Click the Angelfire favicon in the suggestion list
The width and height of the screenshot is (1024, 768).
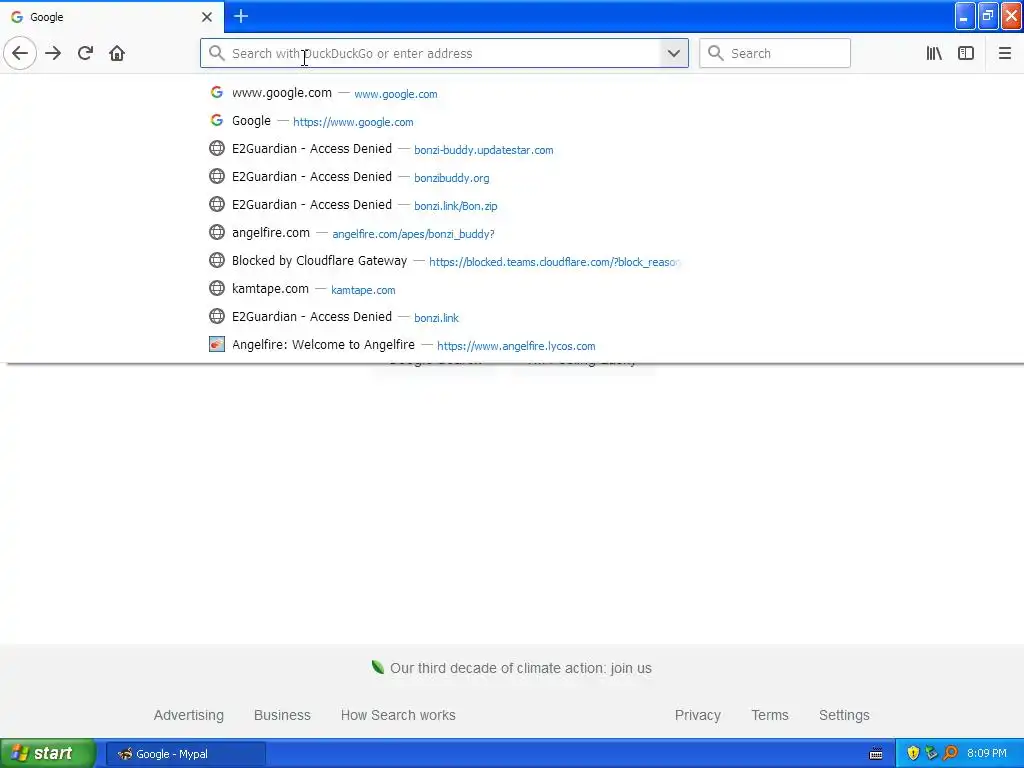[217, 344]
